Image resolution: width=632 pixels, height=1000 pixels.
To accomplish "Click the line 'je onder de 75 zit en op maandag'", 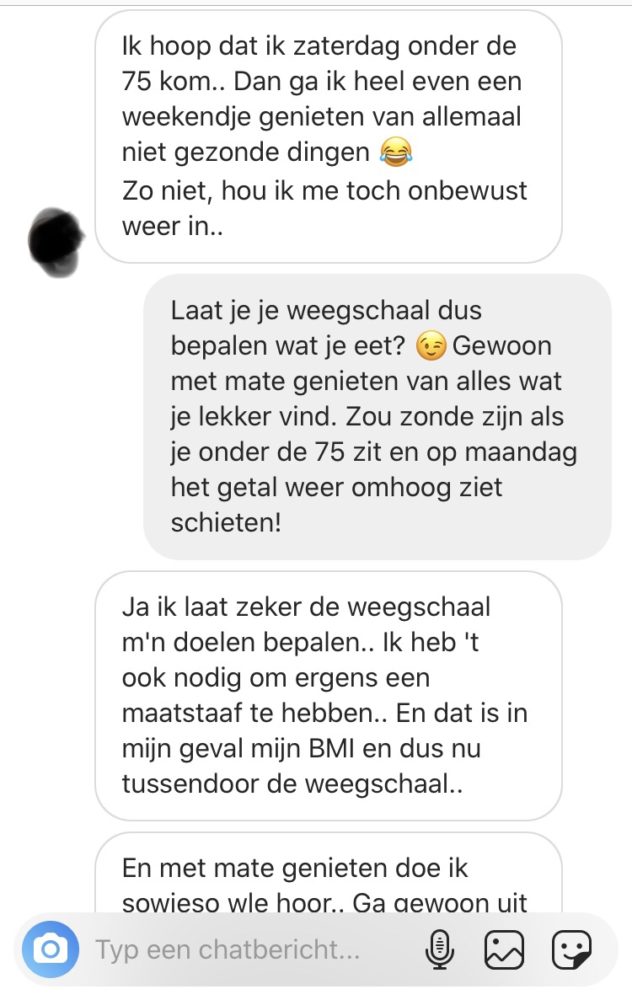I will click(374, 452).
